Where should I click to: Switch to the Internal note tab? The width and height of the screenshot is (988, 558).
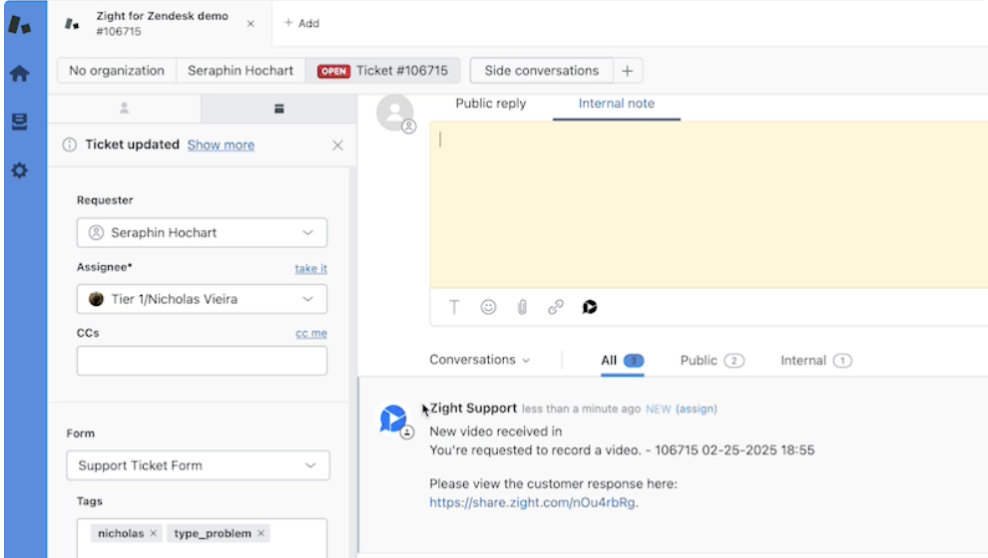coord(616,103)
